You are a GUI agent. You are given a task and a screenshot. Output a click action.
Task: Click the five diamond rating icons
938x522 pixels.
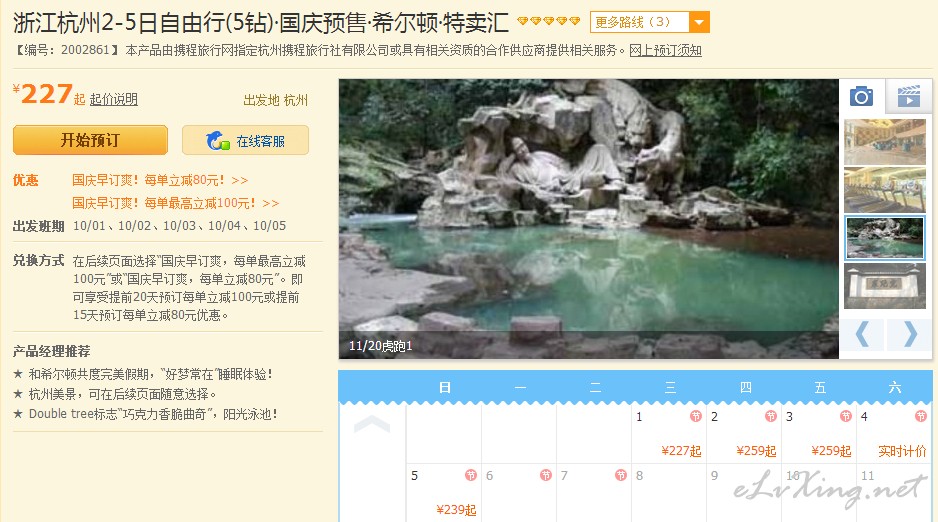coord(549,22)
